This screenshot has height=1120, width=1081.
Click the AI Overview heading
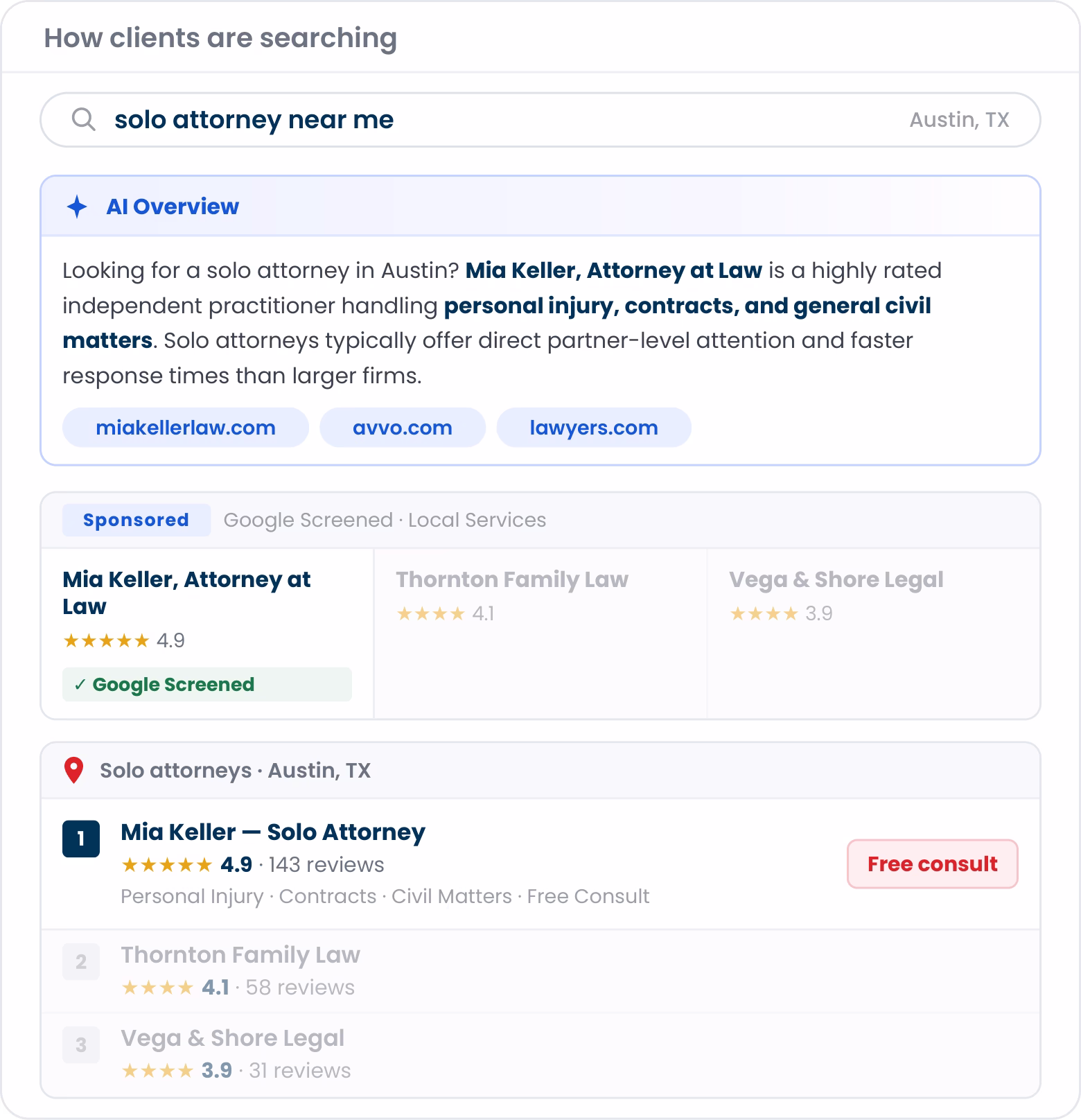[173, 207]
